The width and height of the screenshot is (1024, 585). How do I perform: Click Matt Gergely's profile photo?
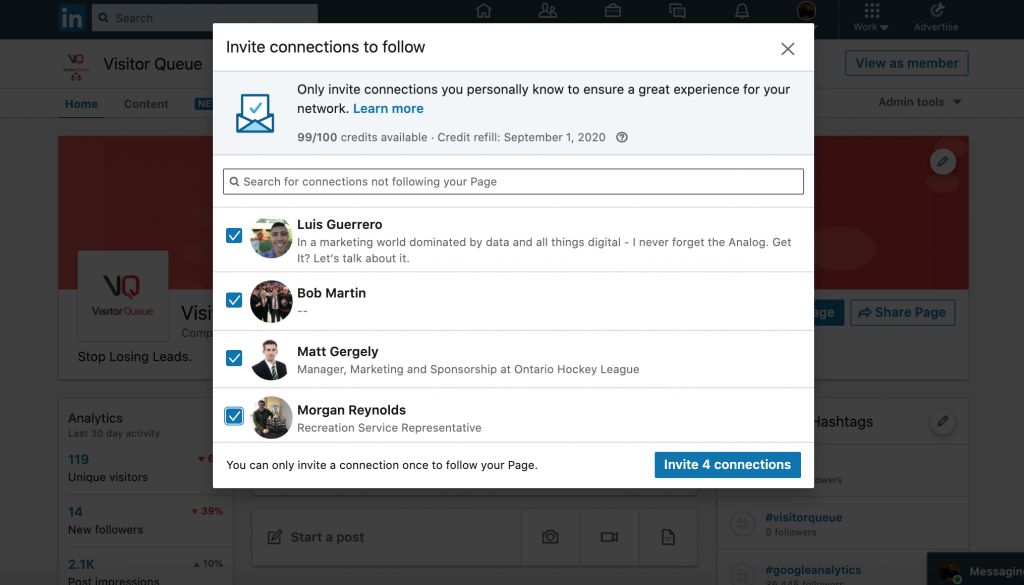click(x=271, y=360)
